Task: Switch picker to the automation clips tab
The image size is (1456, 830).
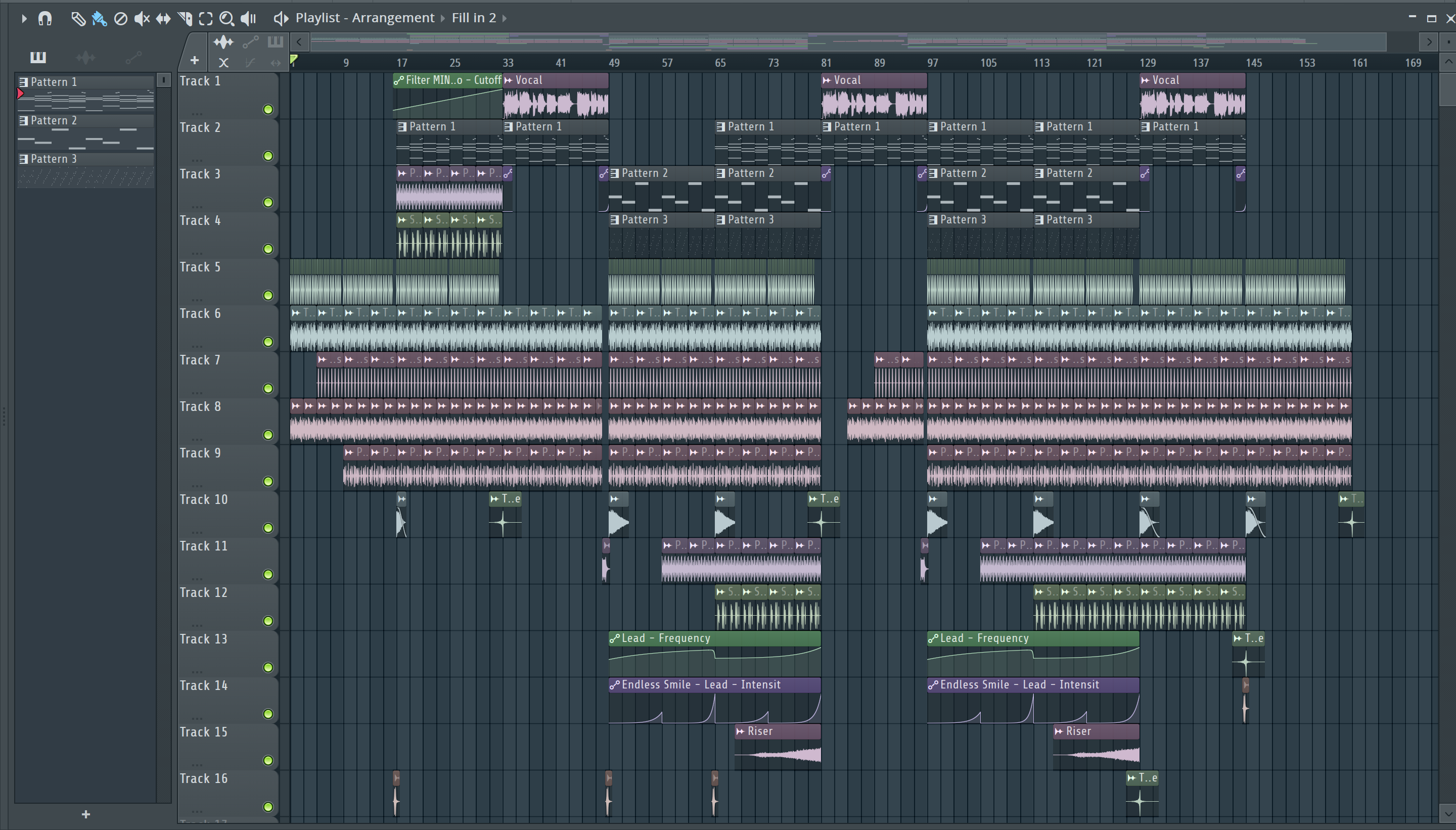Action: point(133,57)
